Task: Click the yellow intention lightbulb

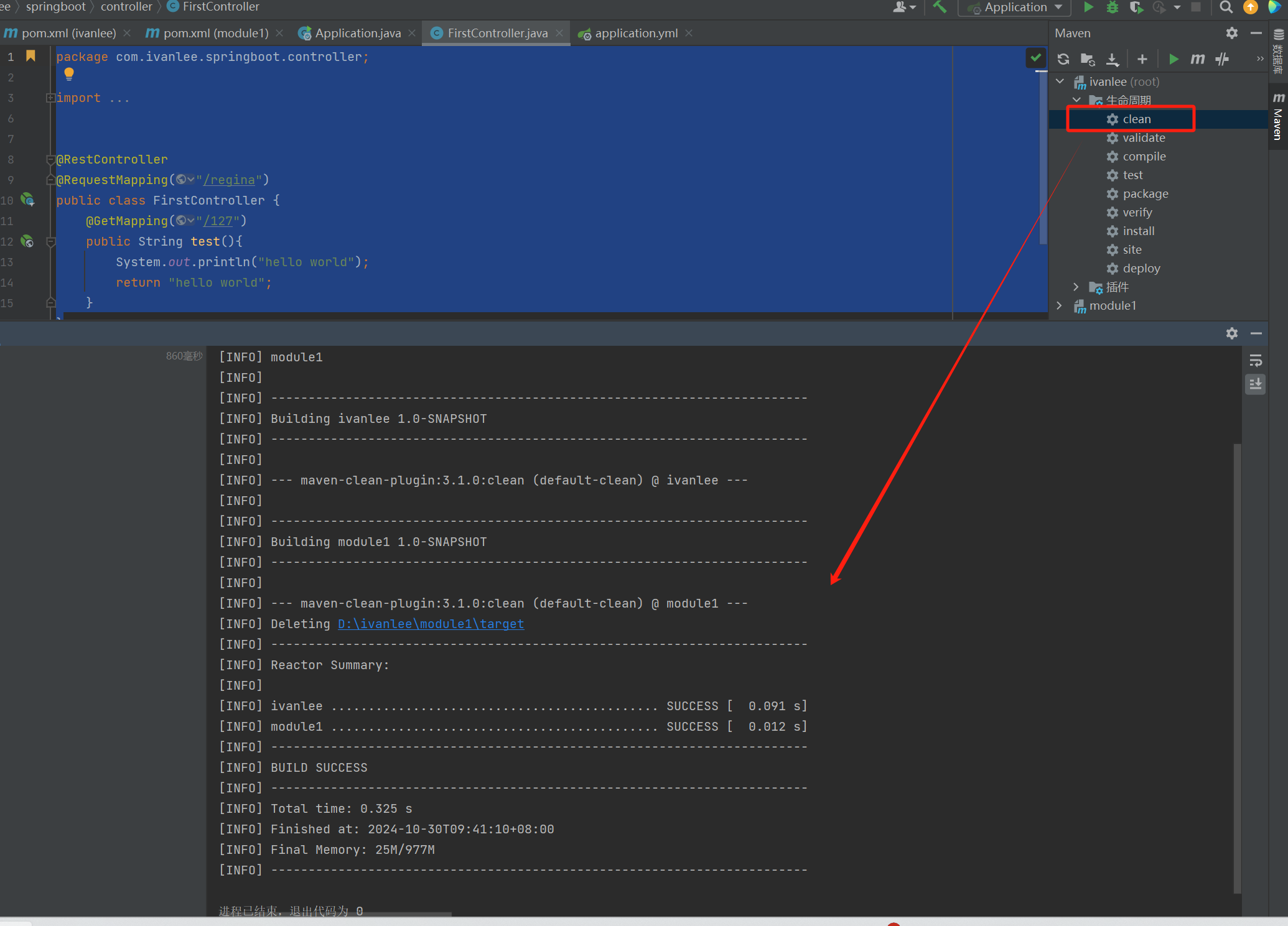Action: (69, 74)
